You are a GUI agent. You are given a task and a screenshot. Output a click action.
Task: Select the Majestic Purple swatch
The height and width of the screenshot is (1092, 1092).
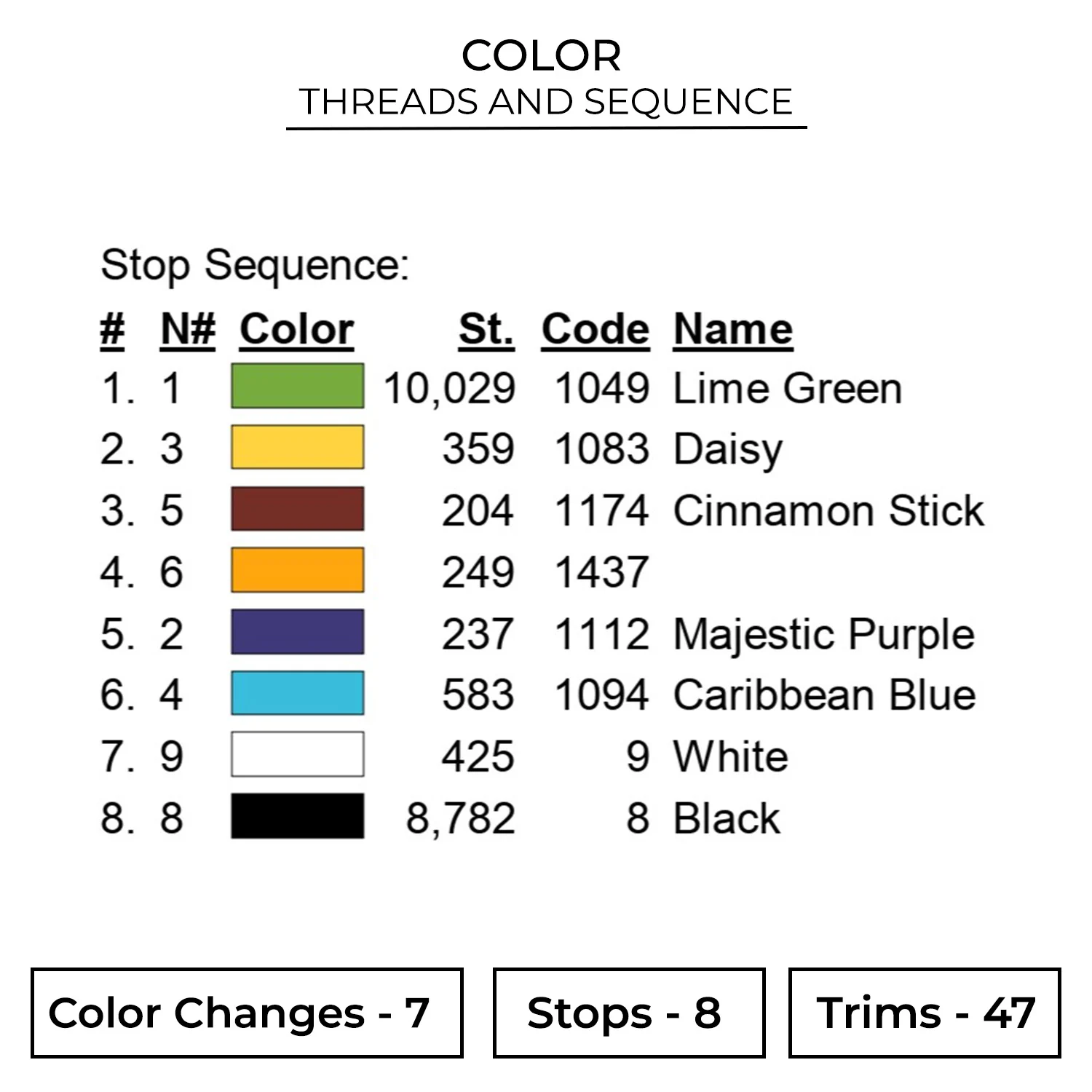coord(297,632)
